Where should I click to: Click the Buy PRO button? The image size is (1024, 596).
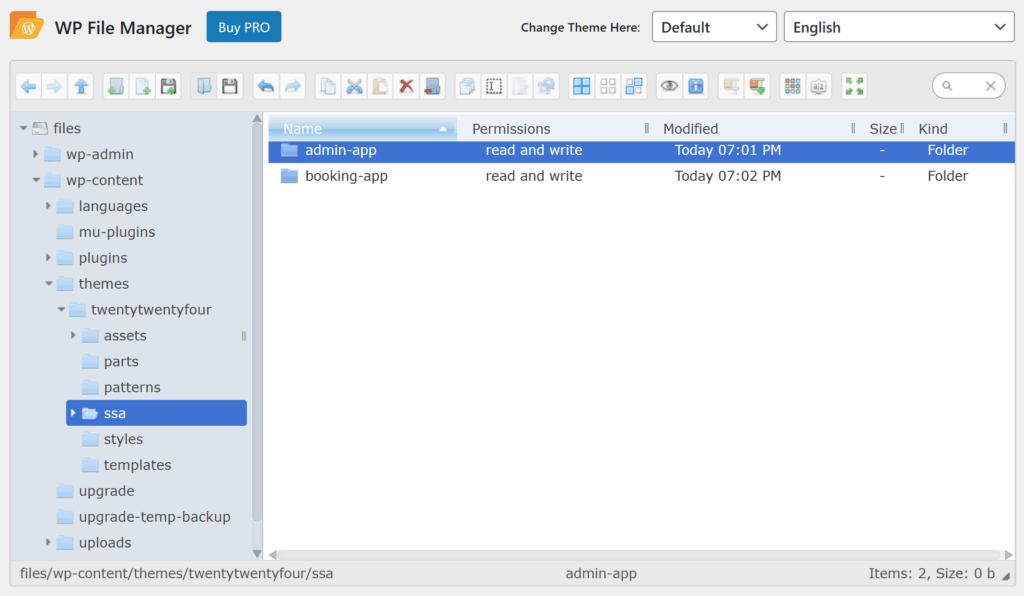(243, 27)
